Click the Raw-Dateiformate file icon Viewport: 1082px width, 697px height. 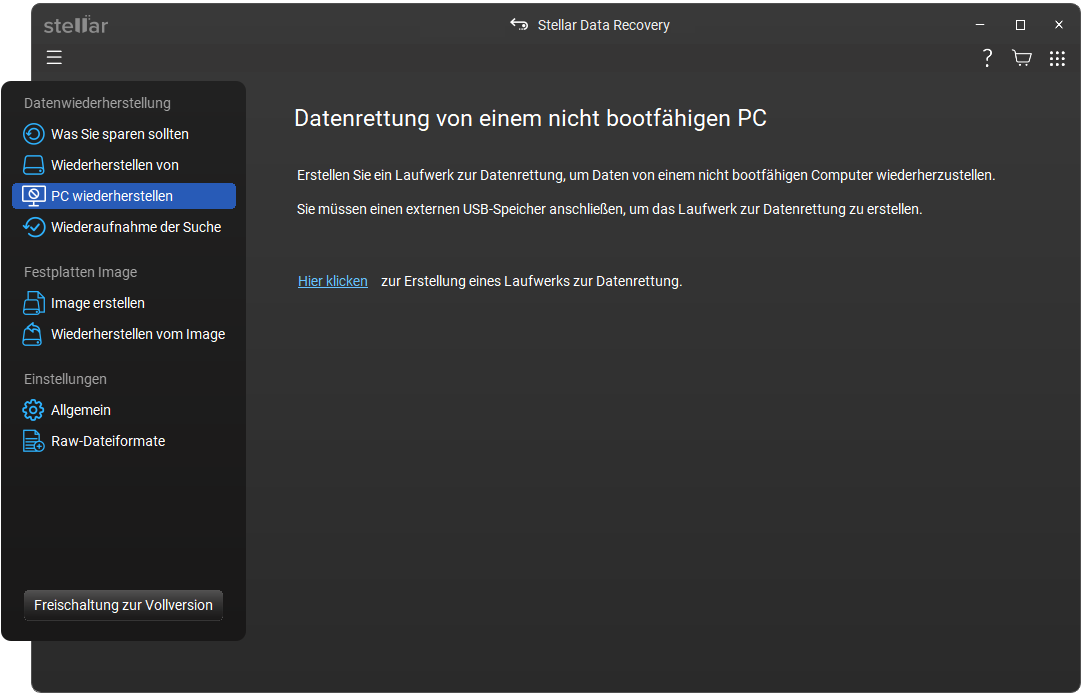[34, 441]
